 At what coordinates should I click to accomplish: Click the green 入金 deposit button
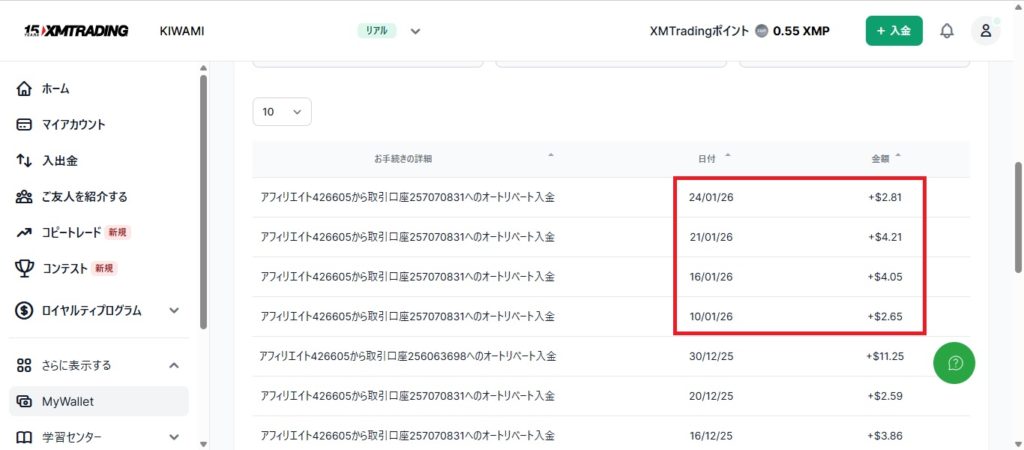(x=893, y=31)
